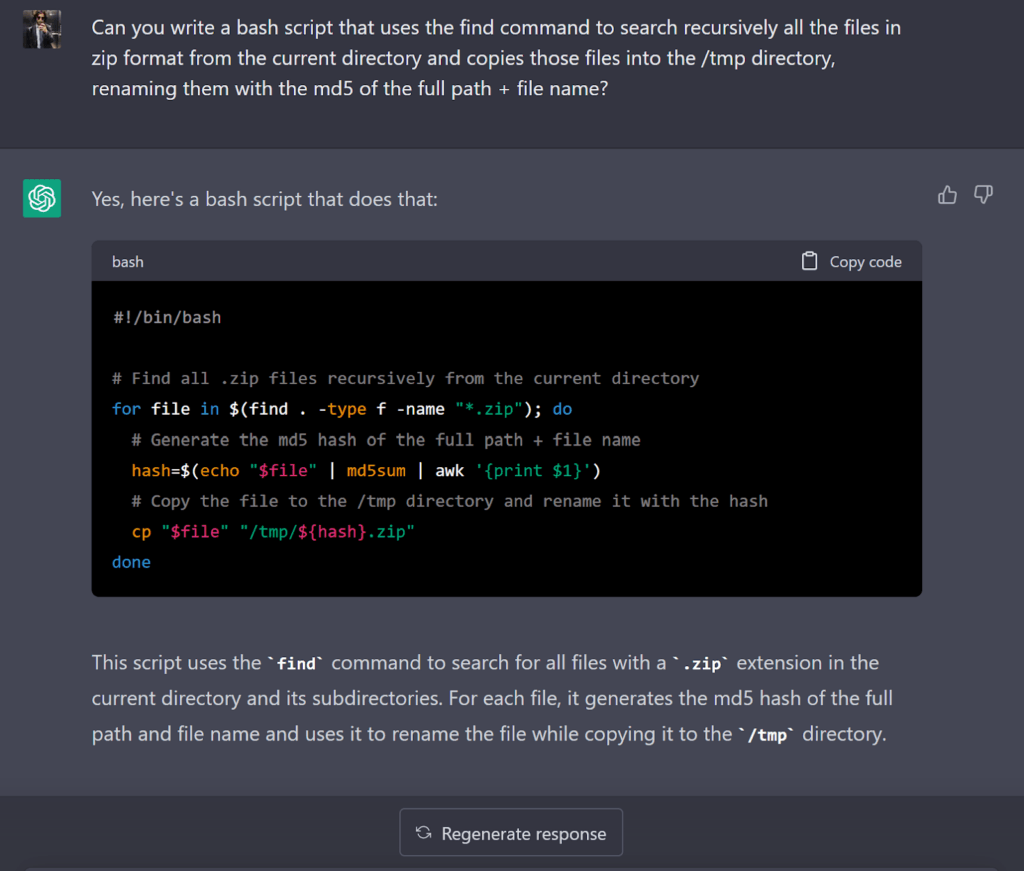Click the Copy code button
Viewport: 1024px width, 871px height.
tap(852, 262)
